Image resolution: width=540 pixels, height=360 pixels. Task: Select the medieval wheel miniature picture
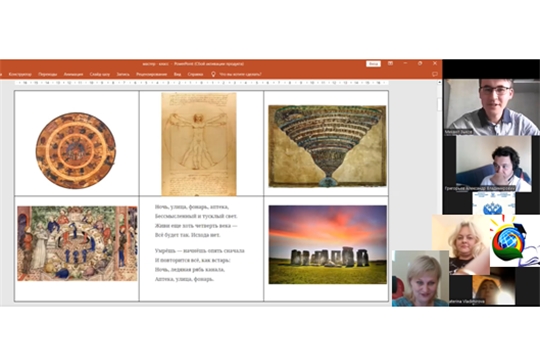77,243
